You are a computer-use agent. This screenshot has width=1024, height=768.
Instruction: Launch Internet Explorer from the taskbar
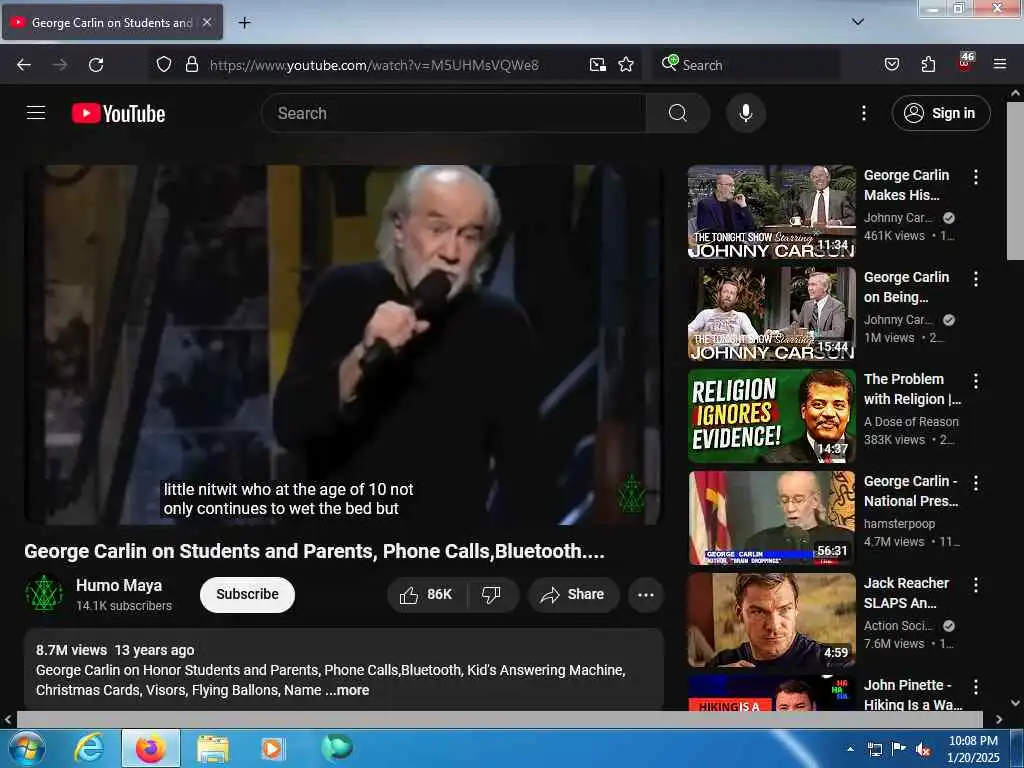(89, 748)
